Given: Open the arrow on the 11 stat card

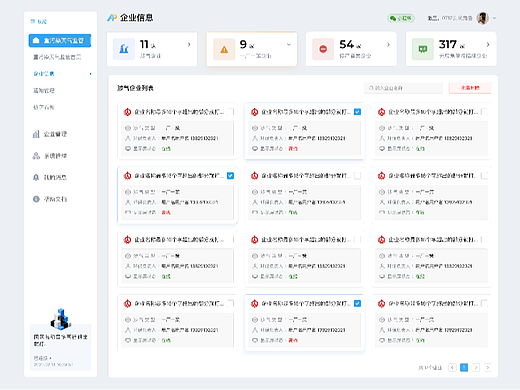Looking at the screenshot, I should 189,44.
